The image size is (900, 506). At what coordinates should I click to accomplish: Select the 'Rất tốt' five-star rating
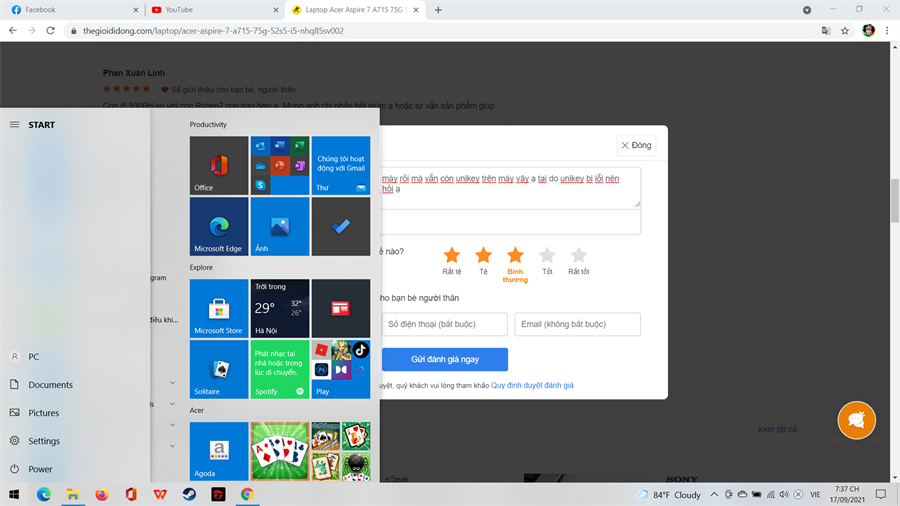coord(578,256)
